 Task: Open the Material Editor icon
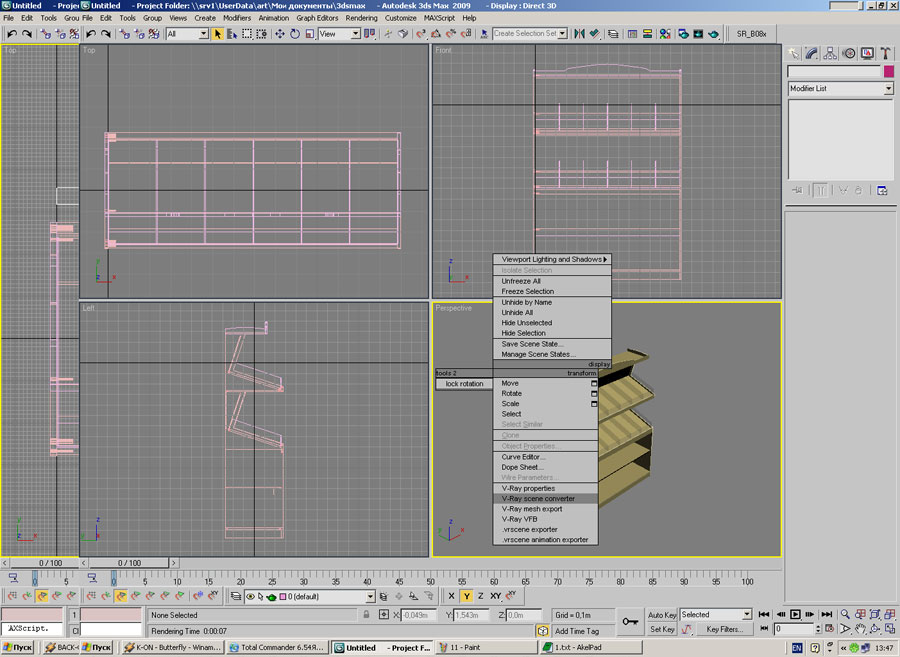[x=665, y=34]
